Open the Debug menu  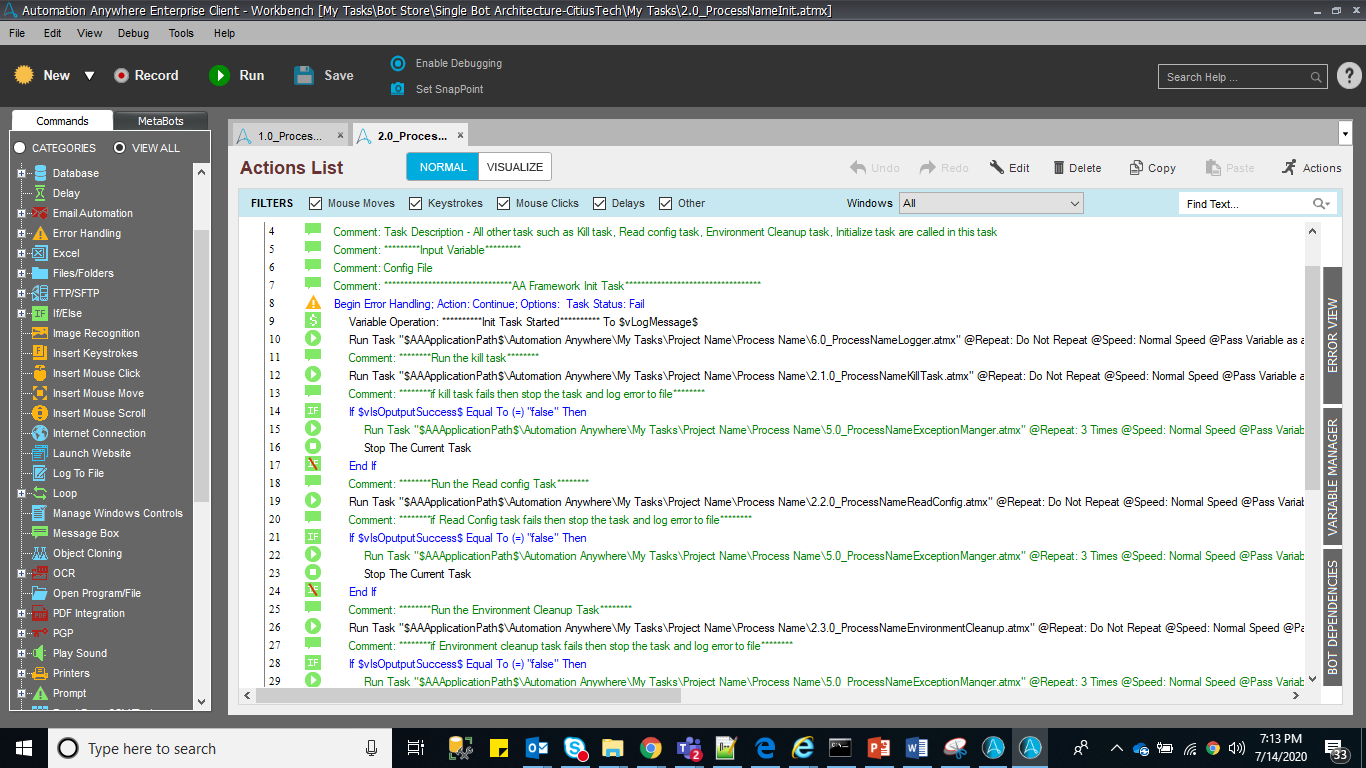(133, 33)
